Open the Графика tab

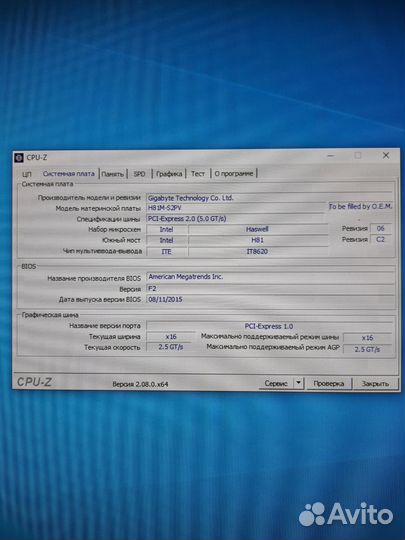(169, 174)
